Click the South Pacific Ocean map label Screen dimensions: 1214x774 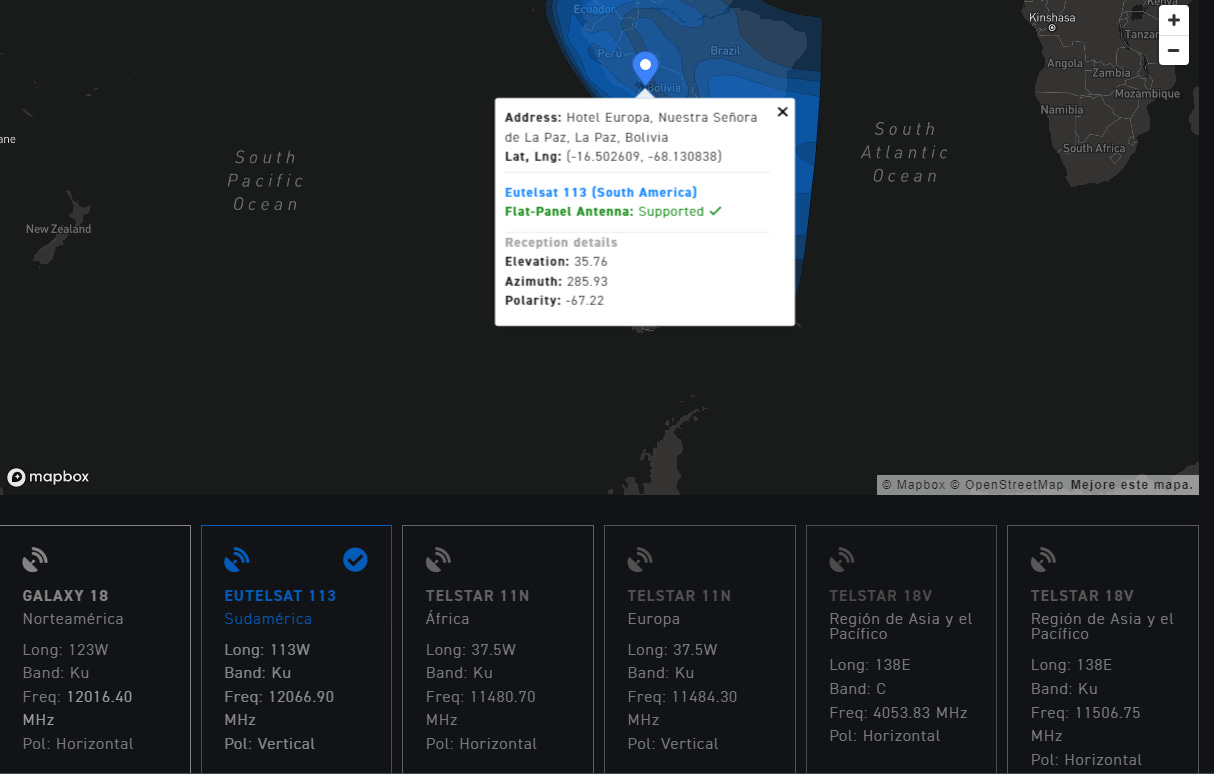click(x=266, y=181)
